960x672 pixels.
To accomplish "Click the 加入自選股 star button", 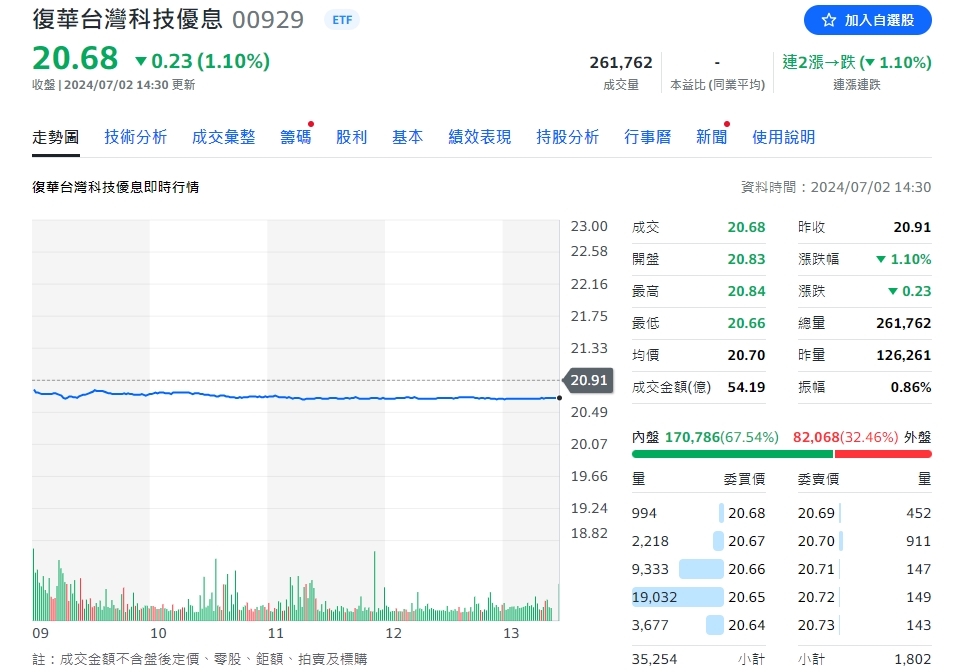I will [x=867, y=20].
